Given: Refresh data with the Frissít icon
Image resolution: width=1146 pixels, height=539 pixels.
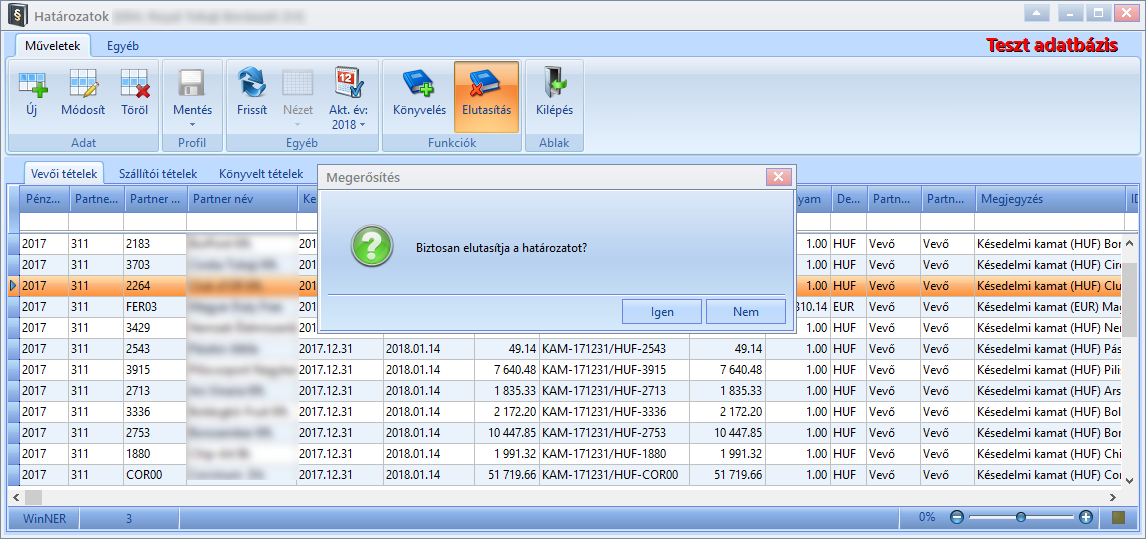Looking at the screenshot, I should tap(252, 83).
